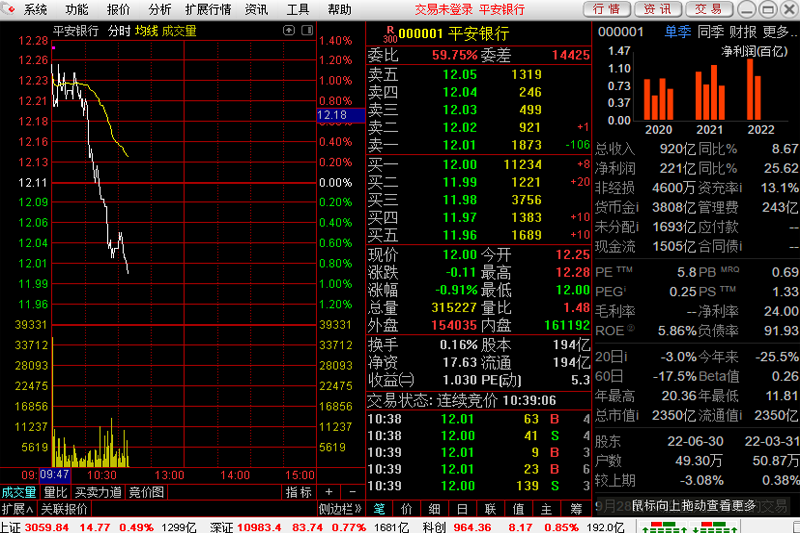The image size is (800, 533).
Task: Click the 净利润(百亿) chart label
Action: click(x=755, y=51)
